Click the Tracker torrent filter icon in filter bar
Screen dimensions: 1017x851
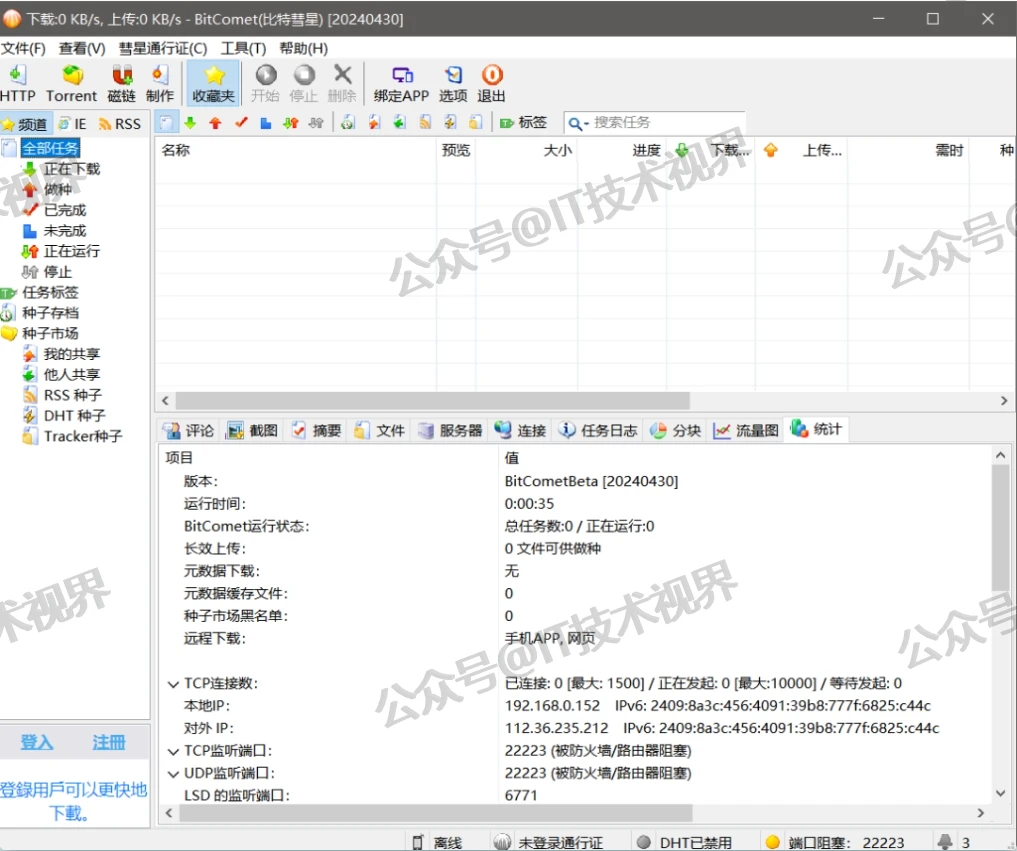(475, 122)
